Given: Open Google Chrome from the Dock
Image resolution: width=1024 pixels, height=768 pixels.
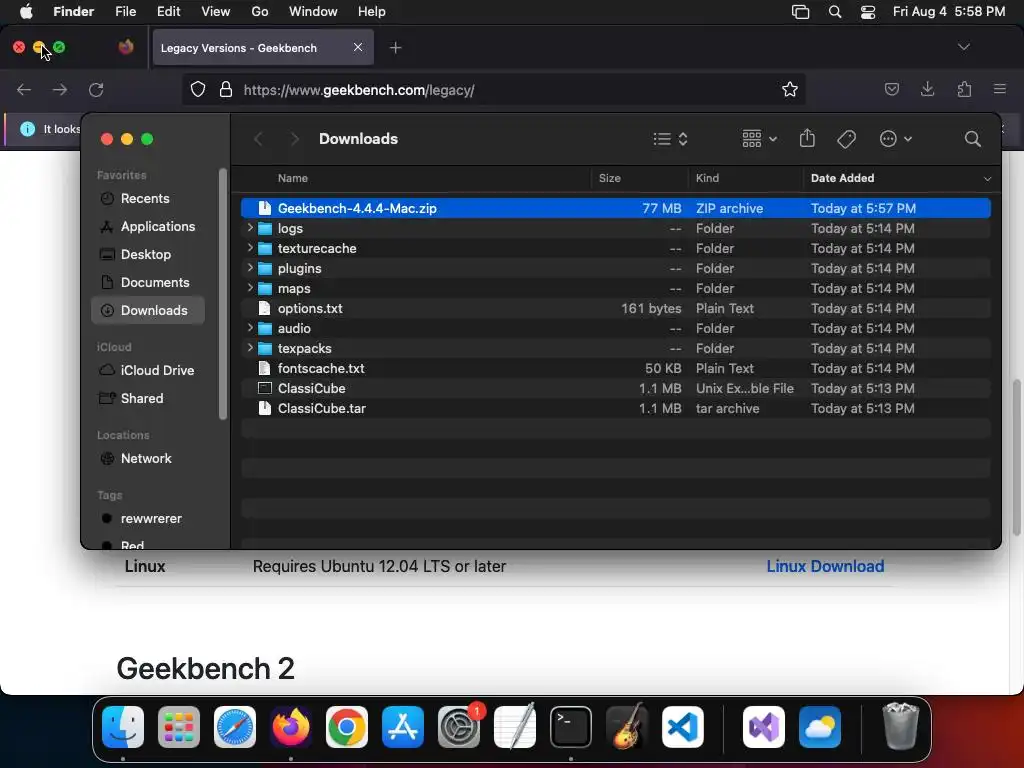Looking at the screenshot, I should pyautogui.click(x=347, y=726).
